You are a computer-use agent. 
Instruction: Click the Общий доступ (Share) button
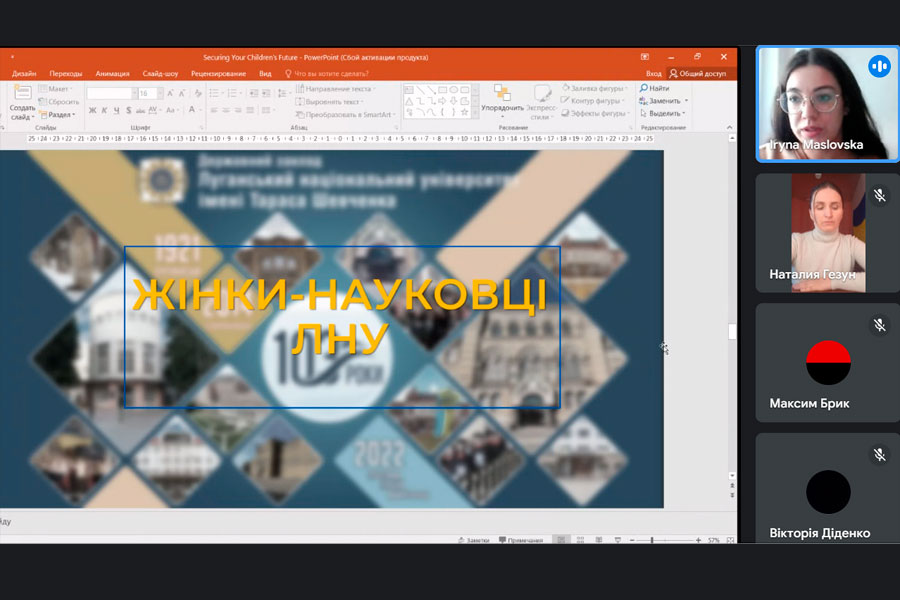[698, 73]
